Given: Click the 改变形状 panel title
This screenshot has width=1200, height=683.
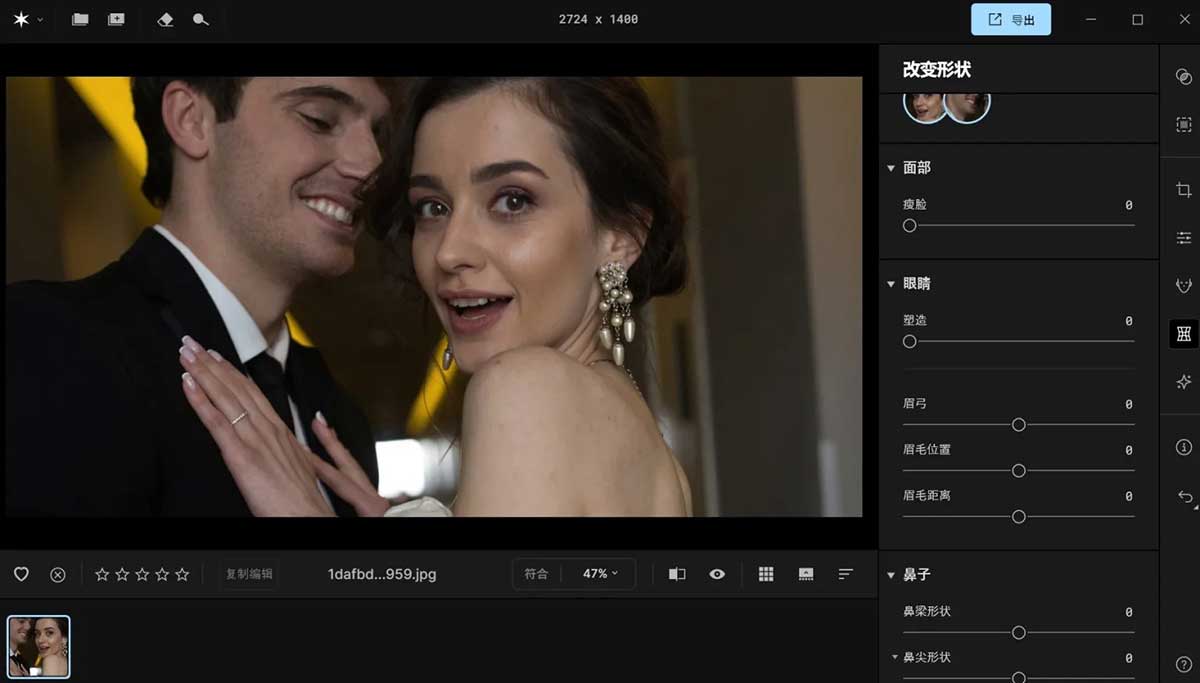Looking at the screenshot, I should click(x=937, y=69).
